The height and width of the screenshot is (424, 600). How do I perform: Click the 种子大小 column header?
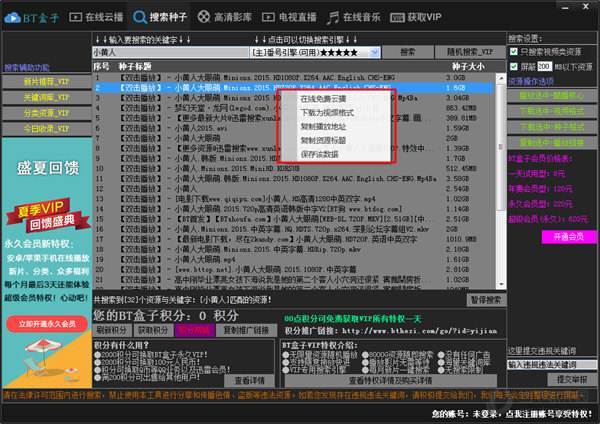pyautogui.click(x=468, y=67)
